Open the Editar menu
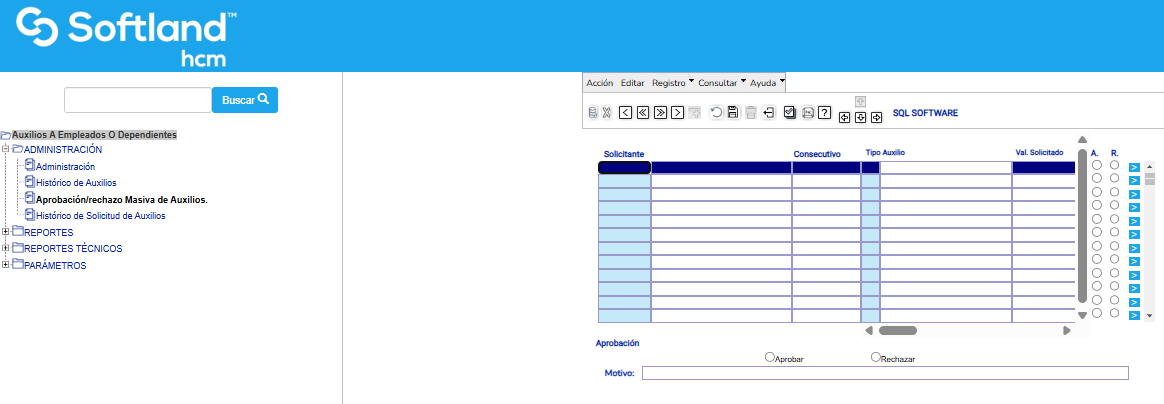Viewport: 1164px width, 404px height. click(x=632, y=83)
